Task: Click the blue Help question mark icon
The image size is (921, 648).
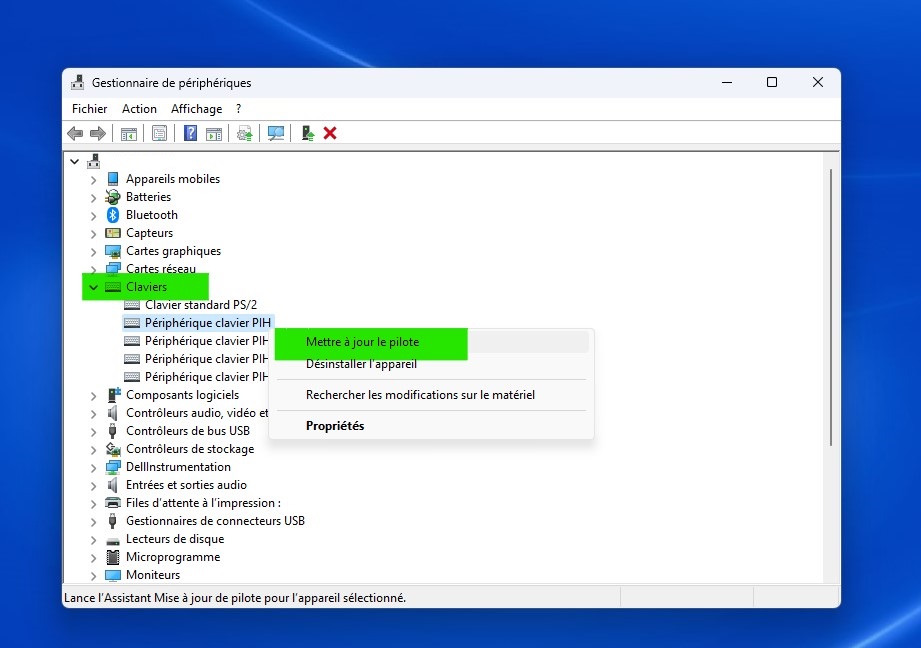Action: pyautogui.click(x=190, y=133)
